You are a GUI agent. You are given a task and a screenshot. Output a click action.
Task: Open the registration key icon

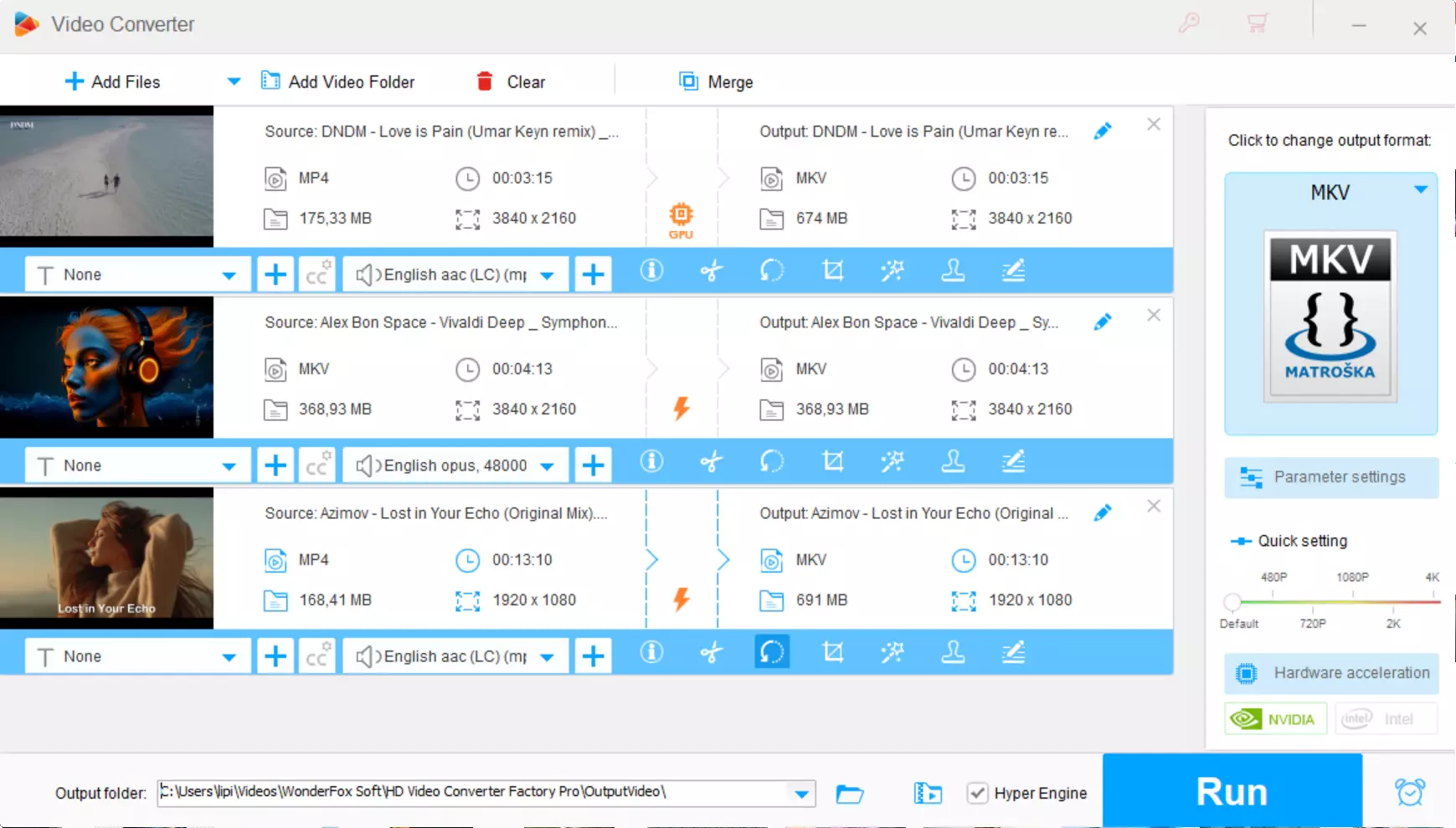pos(1189,23)
